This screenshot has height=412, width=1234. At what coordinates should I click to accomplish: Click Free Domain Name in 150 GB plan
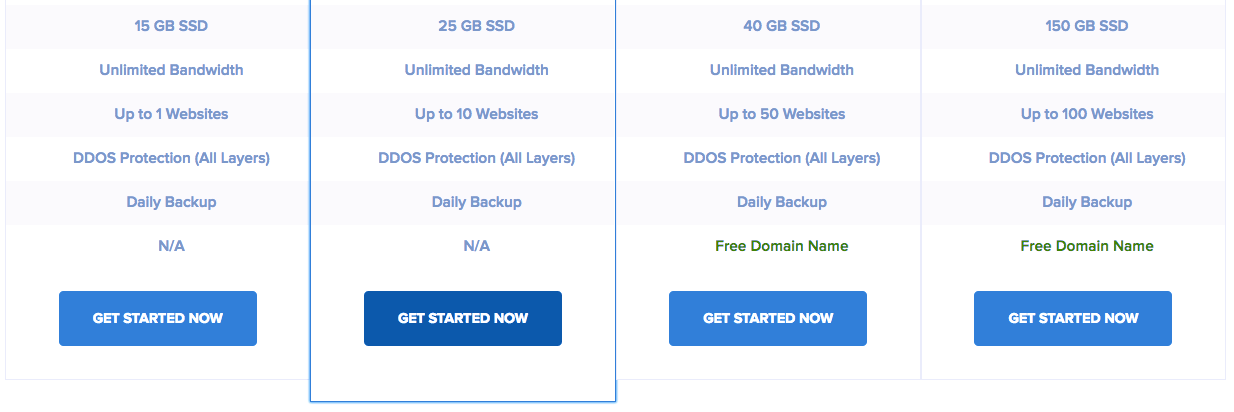[1087, 246]
